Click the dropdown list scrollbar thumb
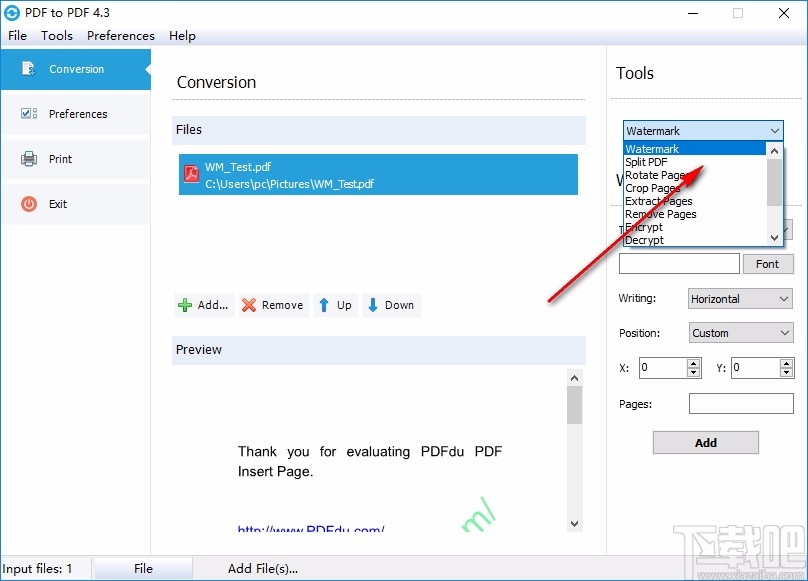 pyautogui.click(x=774, y=182)
